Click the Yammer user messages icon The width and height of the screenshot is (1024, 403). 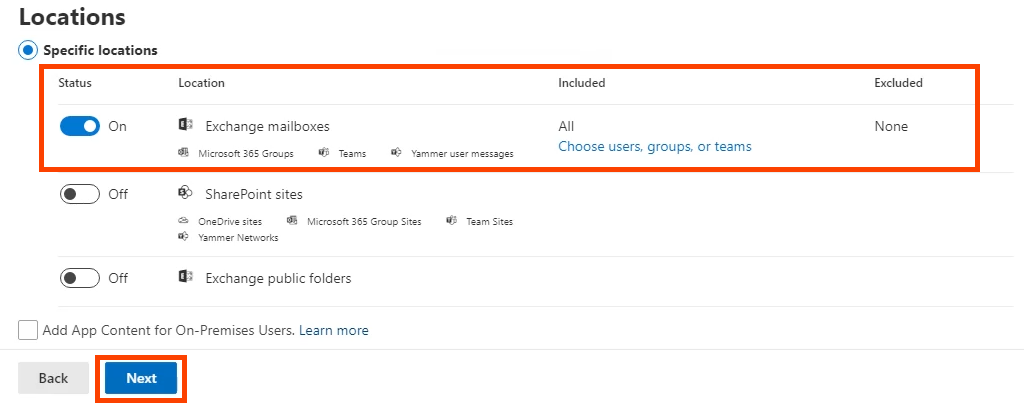(397, 153)
